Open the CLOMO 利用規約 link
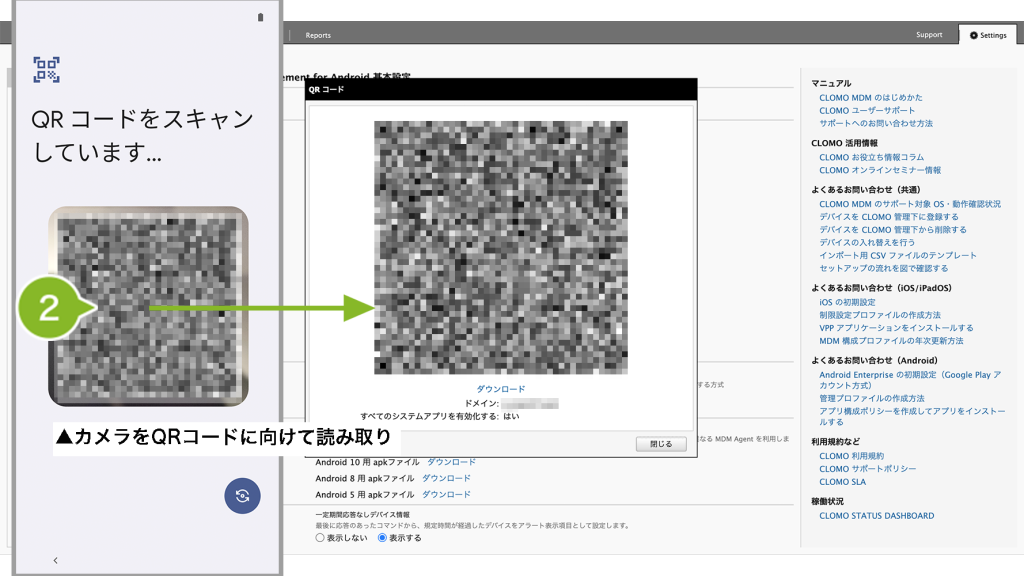The image size is (1024, 576). click(852, 456)
